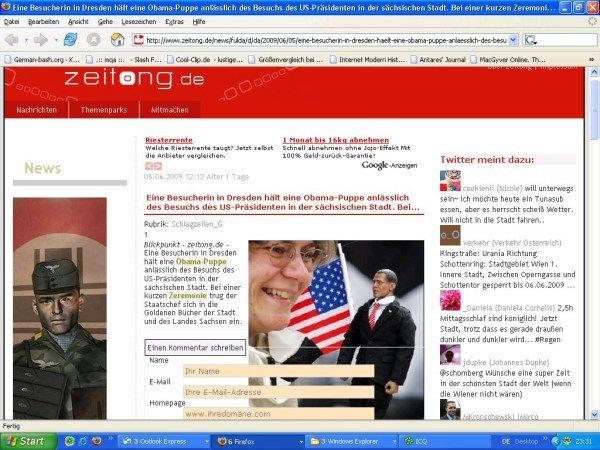Click the Forward navigation arrow
Screen dimensions: 600x450
40,39
